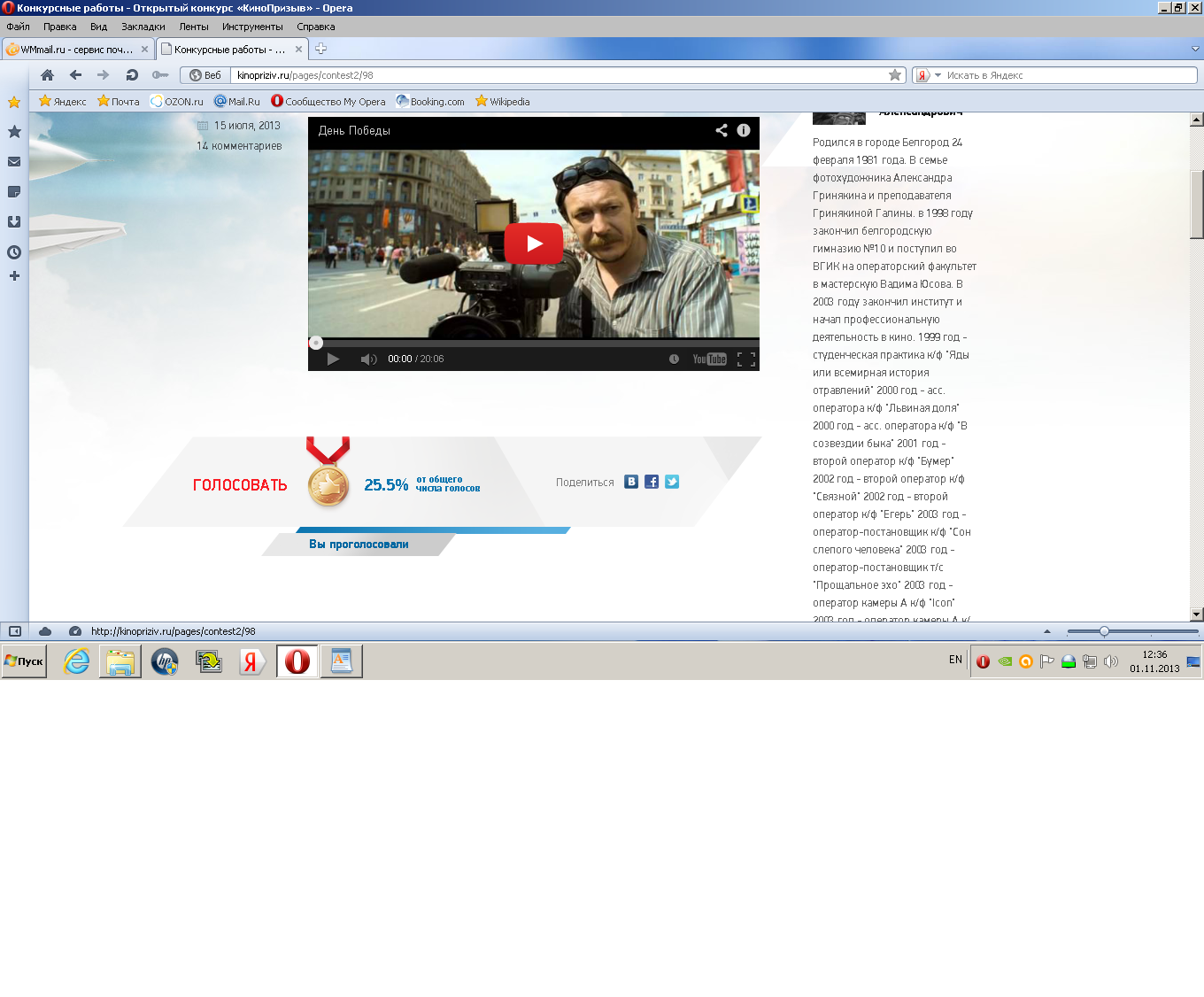The height and width of the screenshot is (997, 1204).
Task: Open the Яндекс bookmark
Action: point(63,101)
